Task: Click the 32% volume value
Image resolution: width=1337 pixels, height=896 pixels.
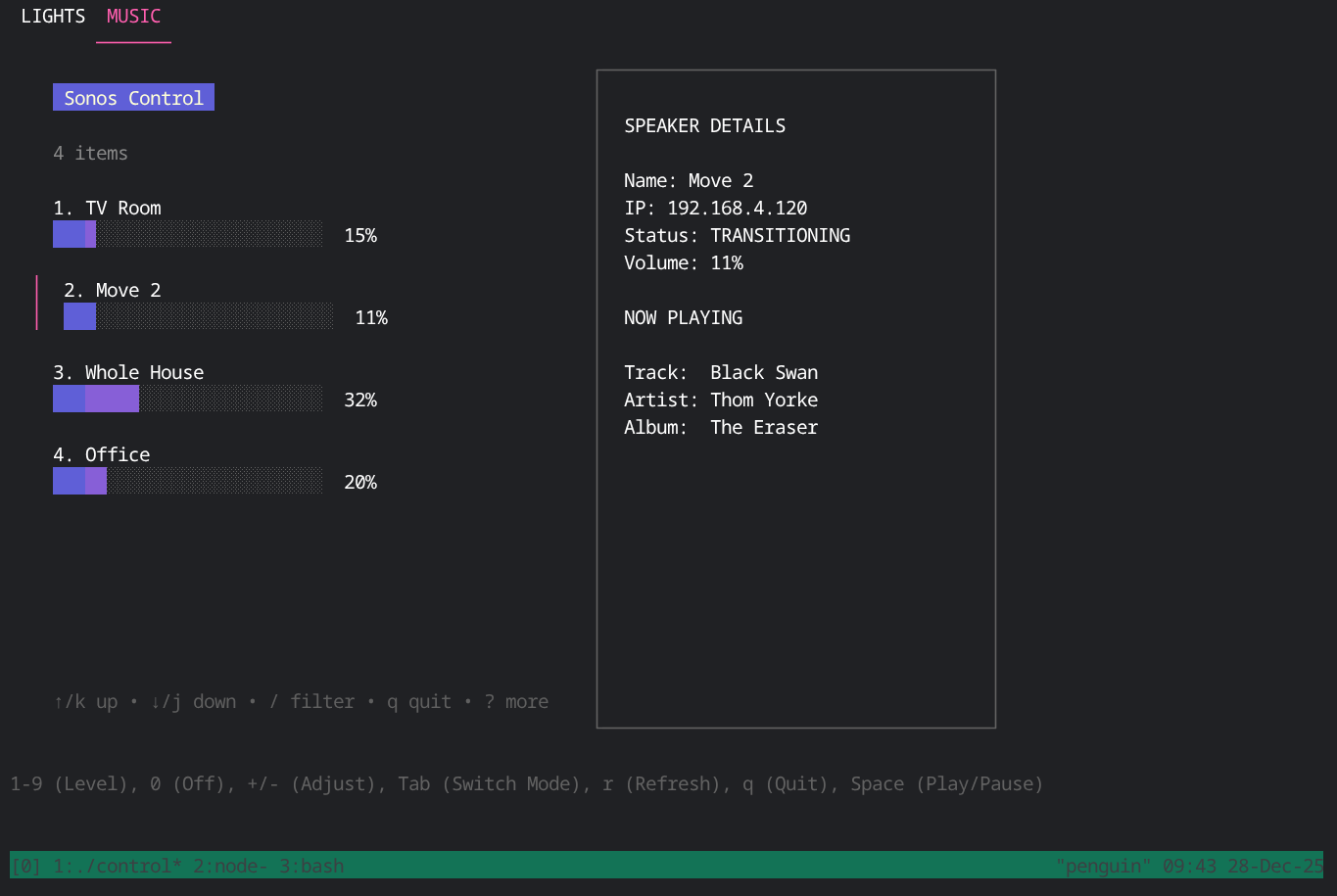Action: (360, 400)
